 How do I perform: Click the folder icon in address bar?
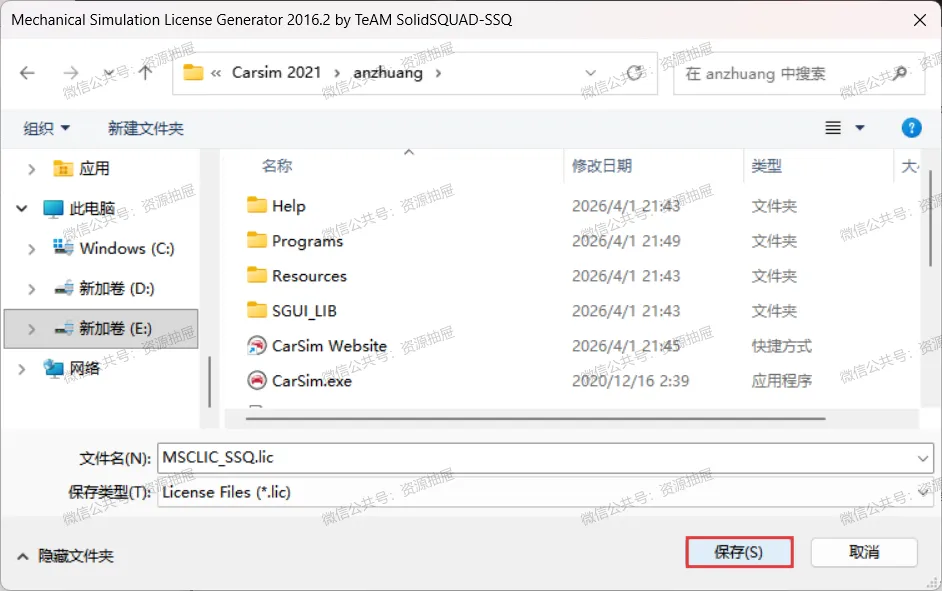193,73
